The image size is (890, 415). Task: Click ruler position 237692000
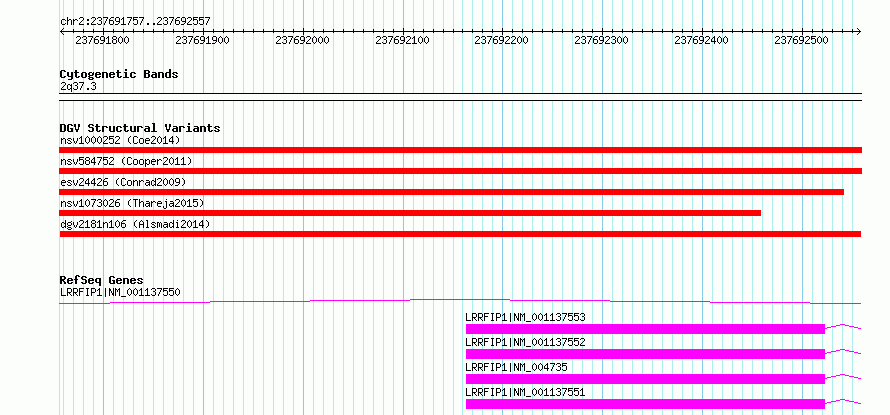pyautogui.click(x=302, y=40)
